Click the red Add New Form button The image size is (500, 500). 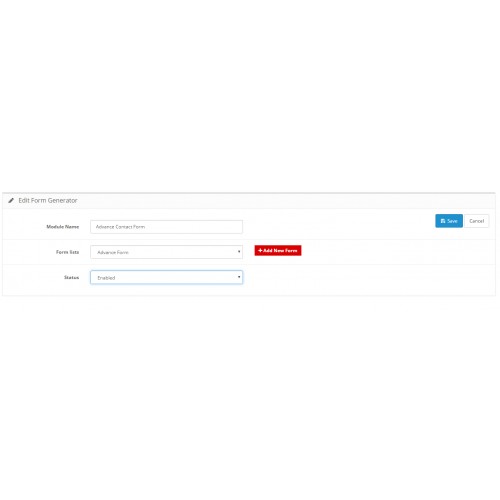(x=278, y=250)
